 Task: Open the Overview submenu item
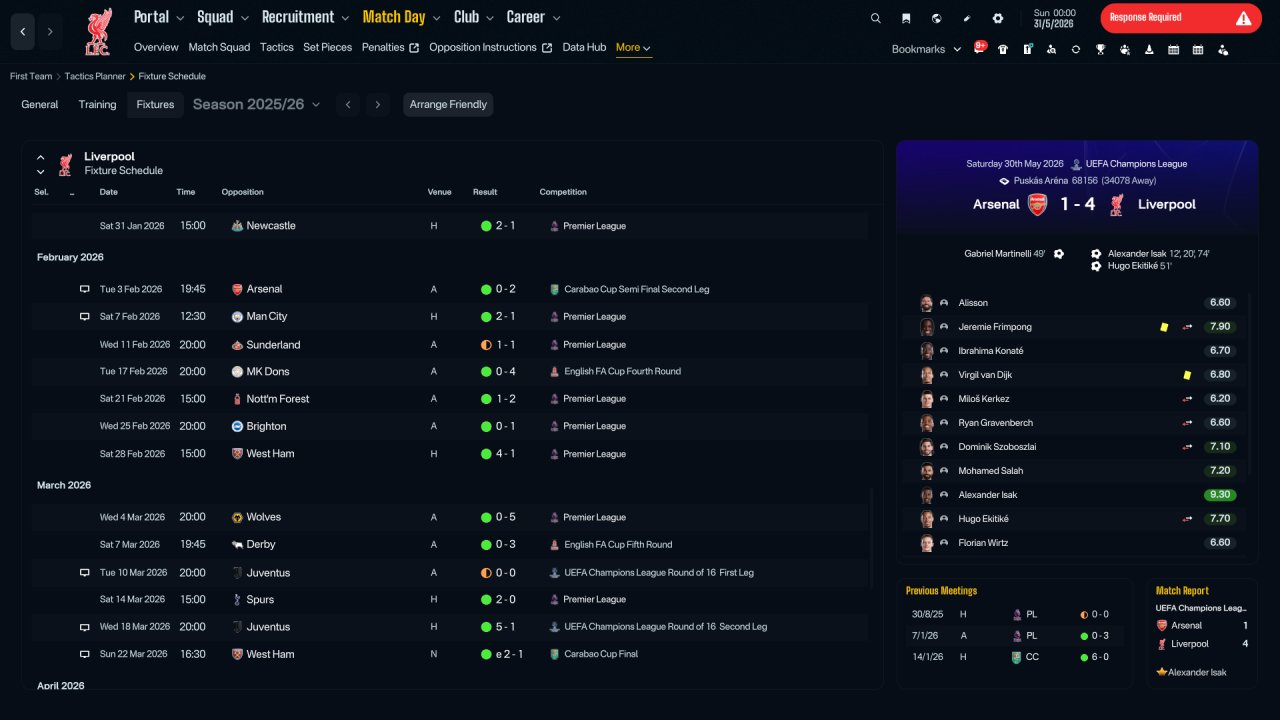(x=156, y=48)
